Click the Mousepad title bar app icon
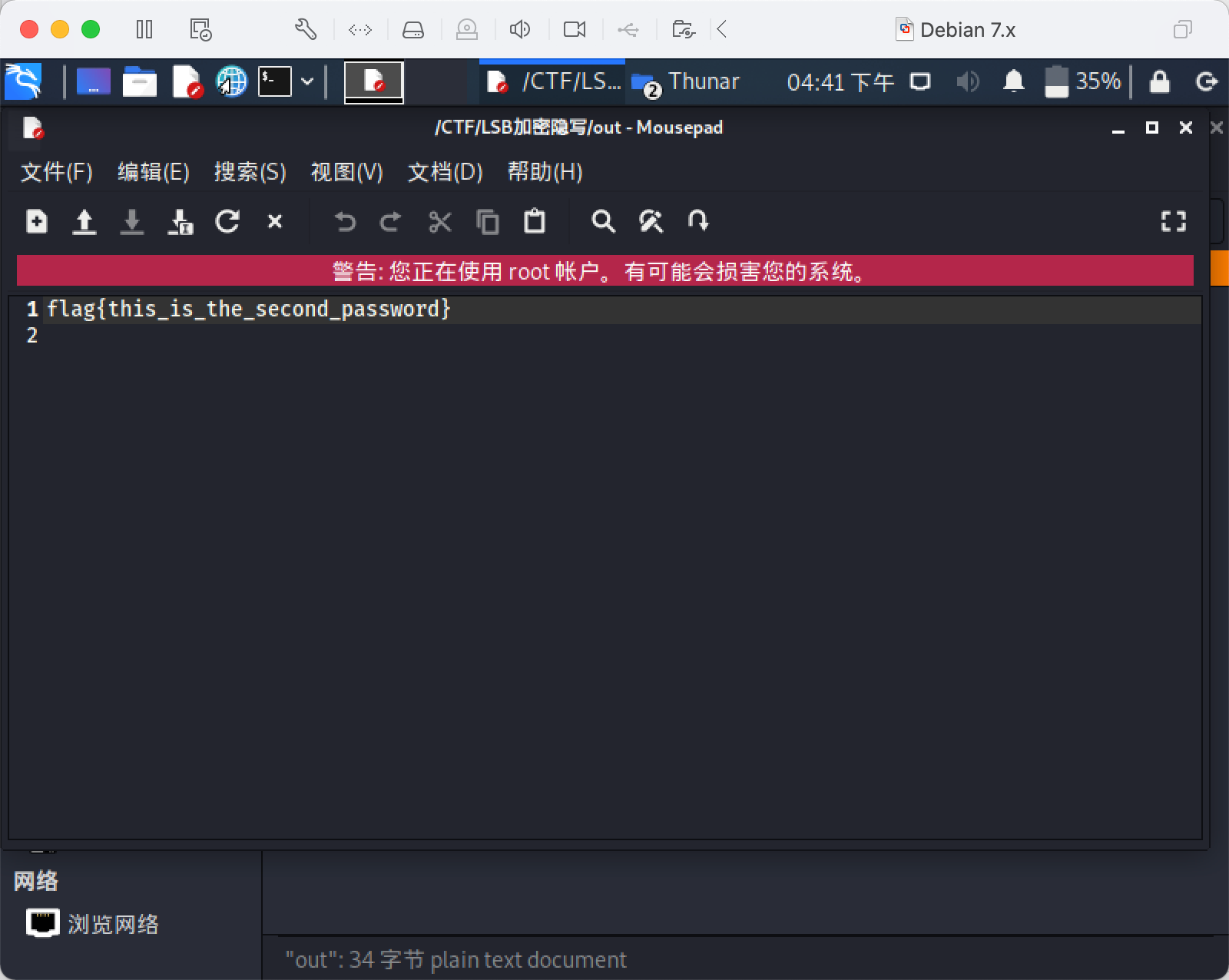Screen dimensions: 1229x980 33,127
